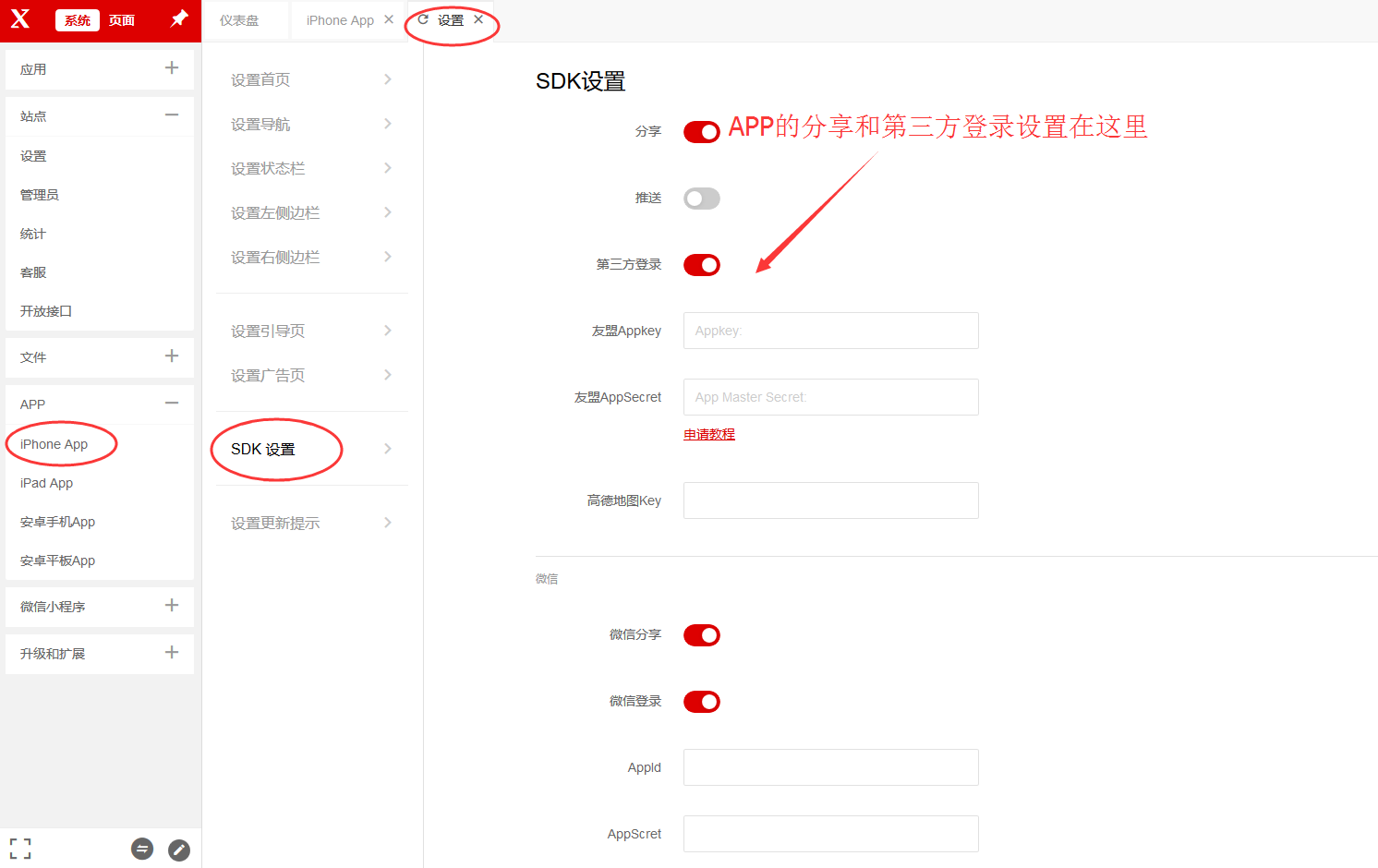Select 安卓手机App in sidebar

(x=57, y=522)
